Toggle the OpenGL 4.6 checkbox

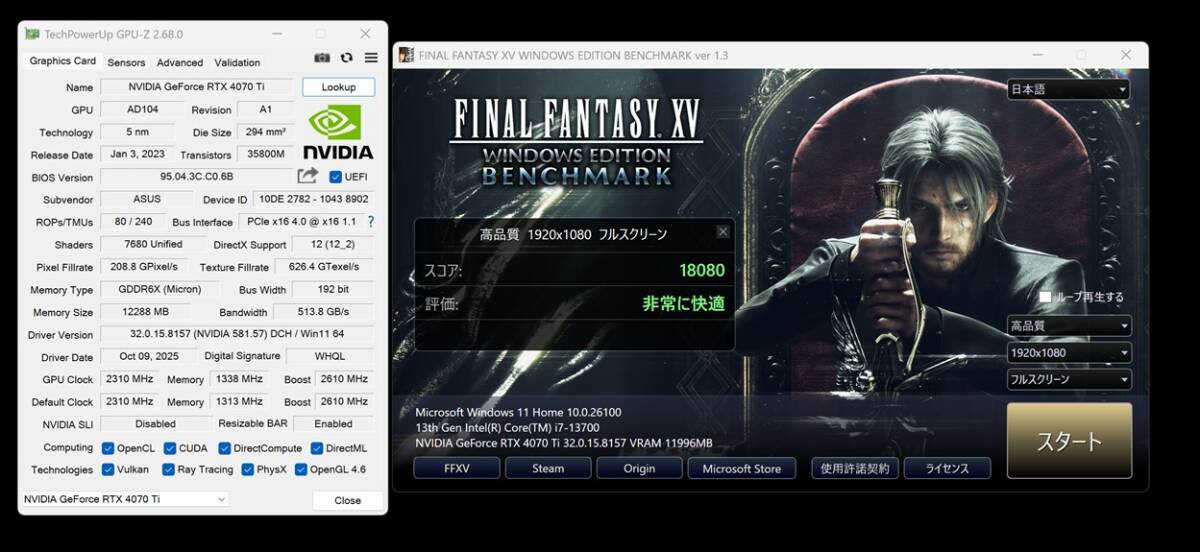(x=301, y=470)
